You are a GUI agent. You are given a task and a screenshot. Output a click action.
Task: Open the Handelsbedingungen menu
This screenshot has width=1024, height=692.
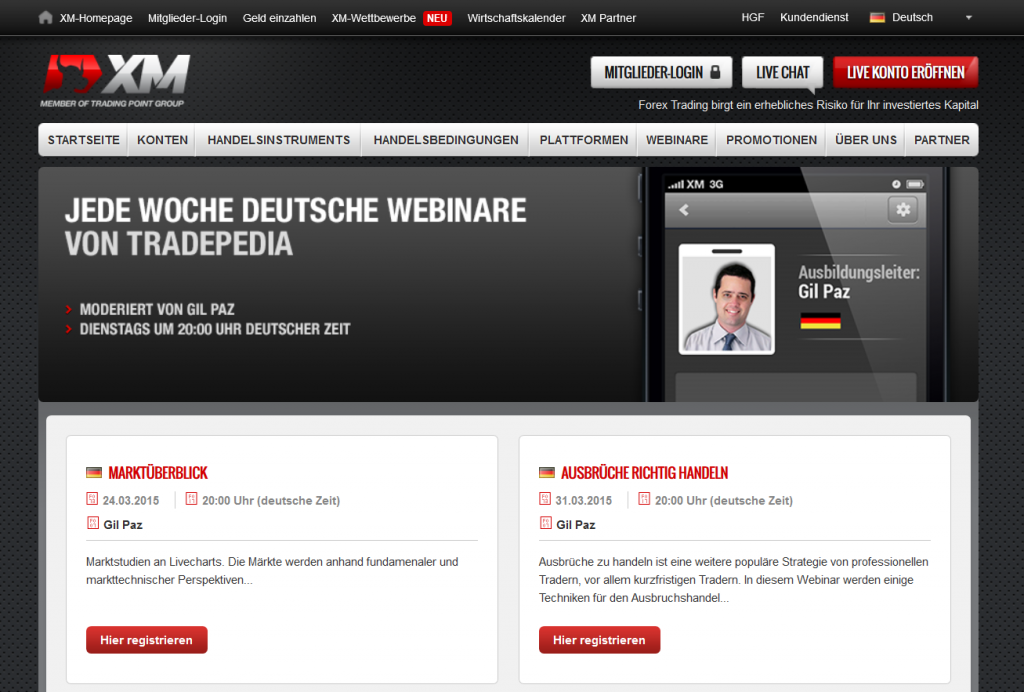point(446,140)
